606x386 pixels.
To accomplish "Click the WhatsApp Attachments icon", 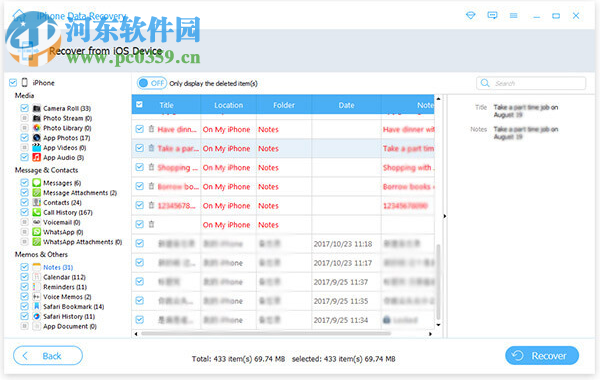I will (x=37, y=243).
